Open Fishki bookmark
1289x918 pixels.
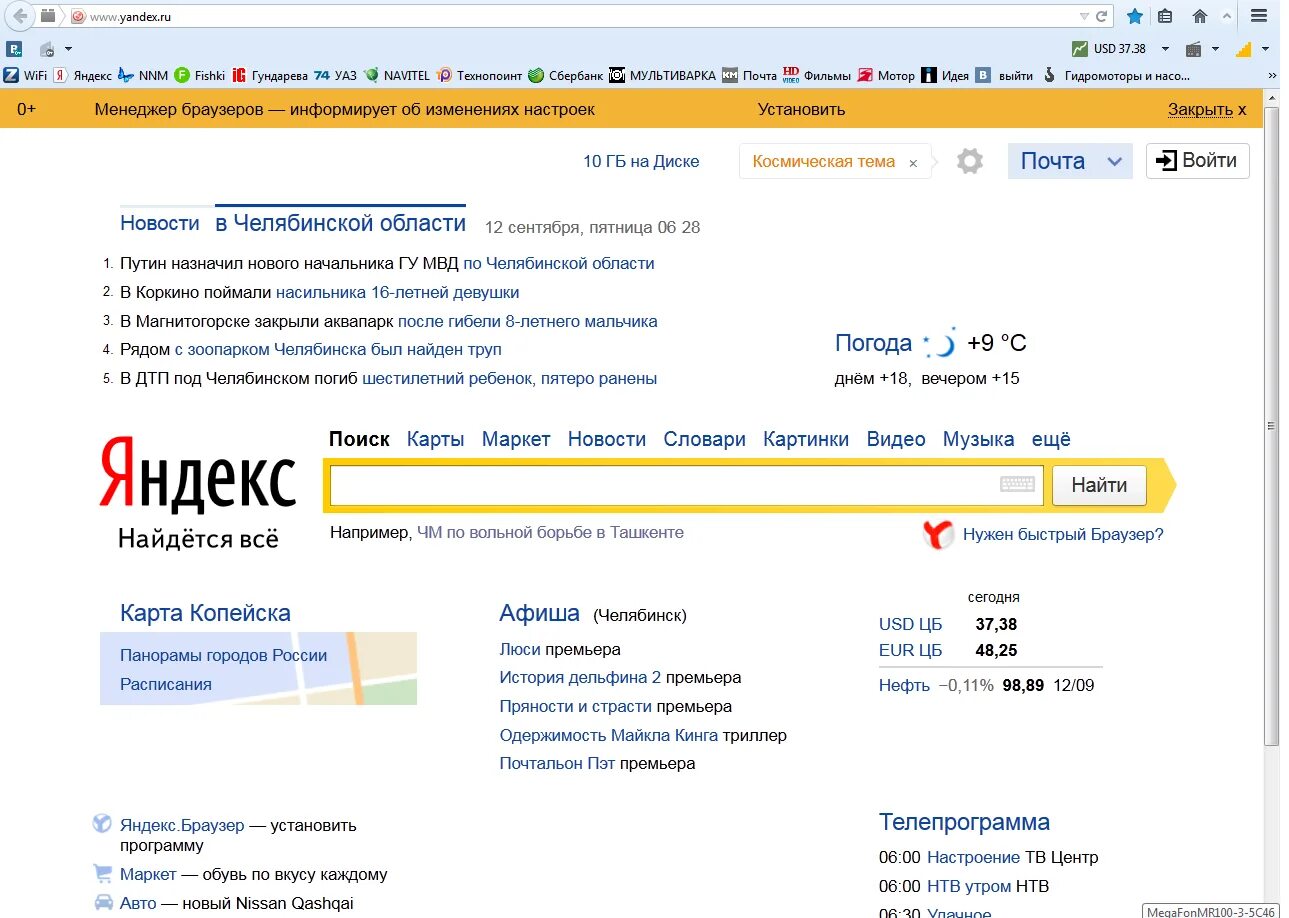pos(201,75)
